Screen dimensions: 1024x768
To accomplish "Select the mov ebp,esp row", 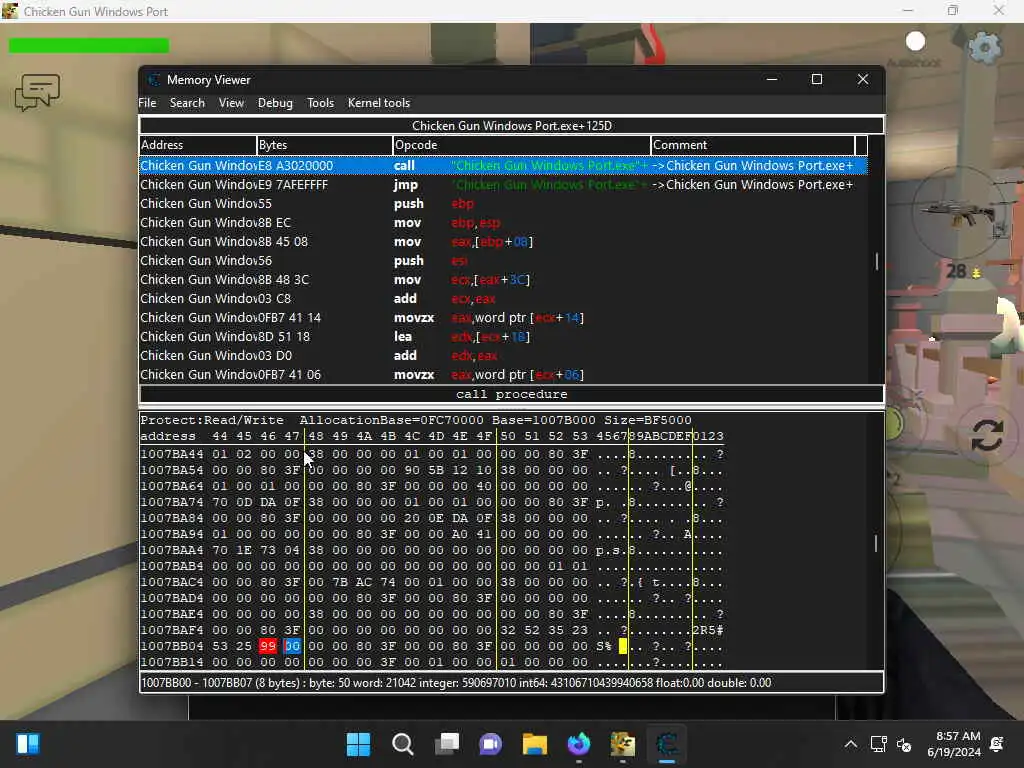I will click(x=503, y=223).
